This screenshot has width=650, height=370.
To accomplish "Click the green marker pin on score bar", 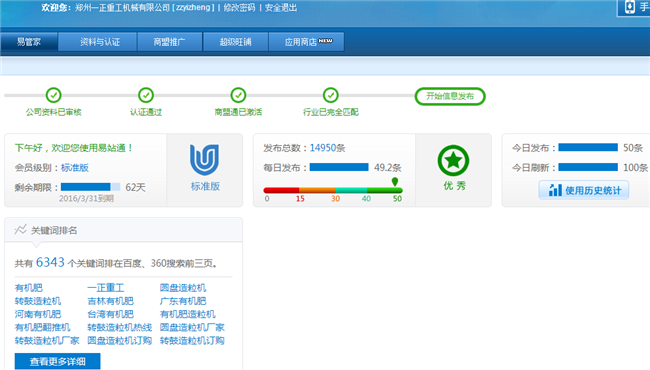I will tap(395, 181).
